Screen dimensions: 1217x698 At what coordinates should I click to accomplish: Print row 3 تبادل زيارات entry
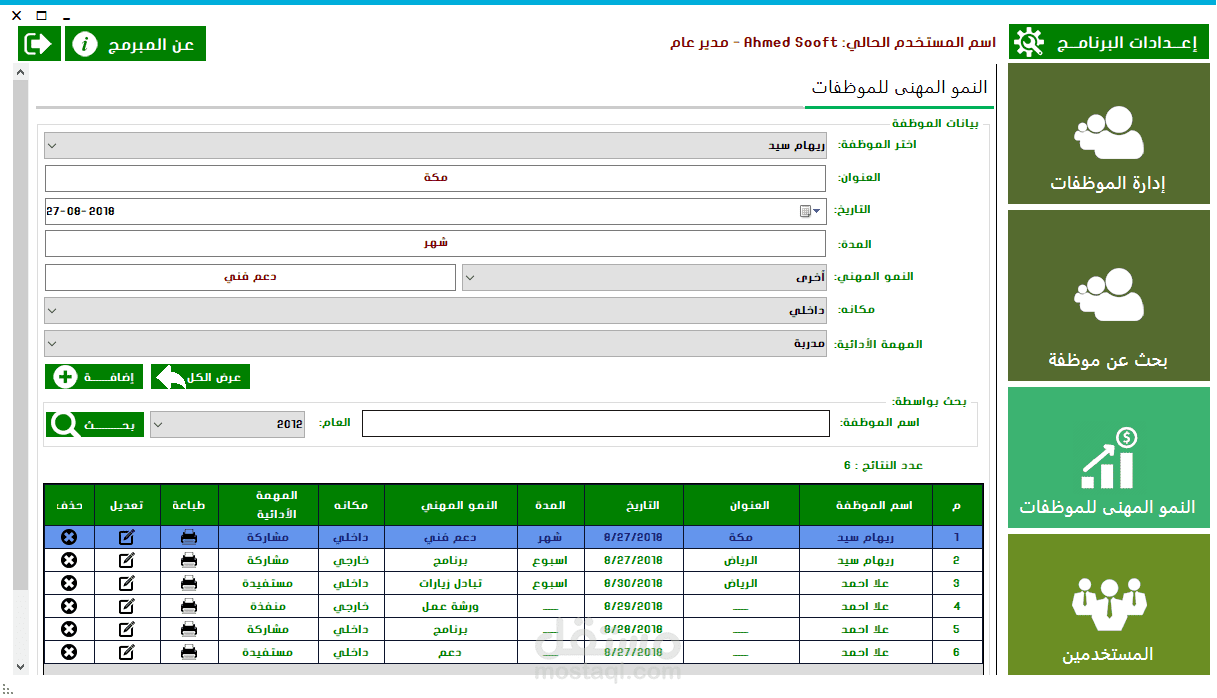click(x=189, y=583)
